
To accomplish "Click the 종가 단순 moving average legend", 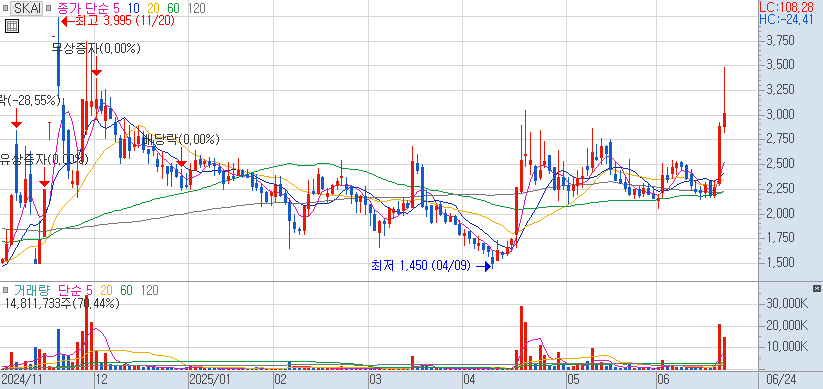I will 83,8.
